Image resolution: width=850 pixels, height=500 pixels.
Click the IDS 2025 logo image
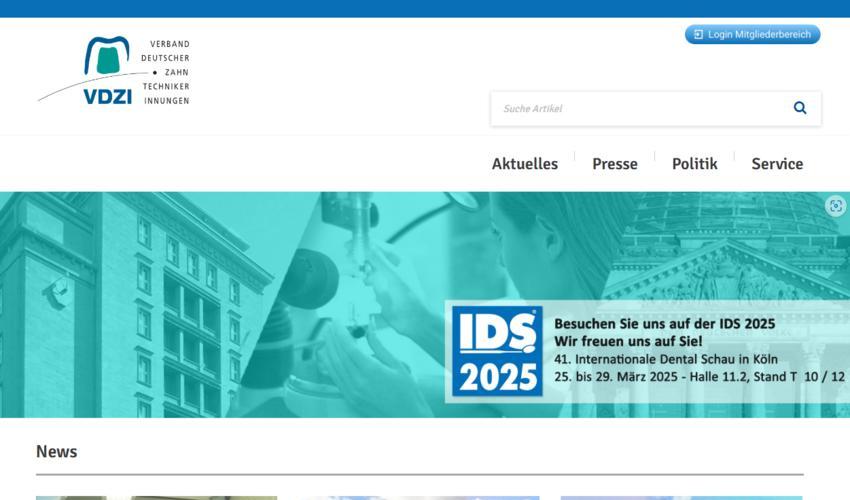[x=497, y=351]
